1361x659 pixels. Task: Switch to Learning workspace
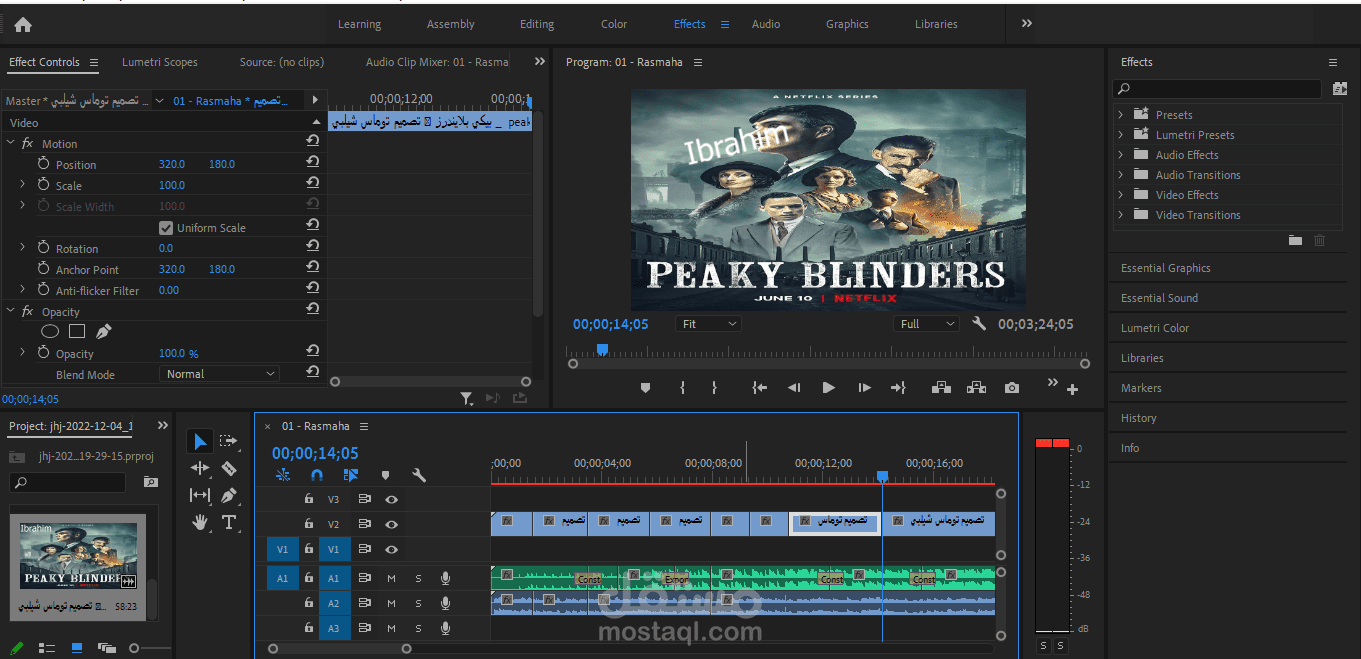(x=359, y=24)
